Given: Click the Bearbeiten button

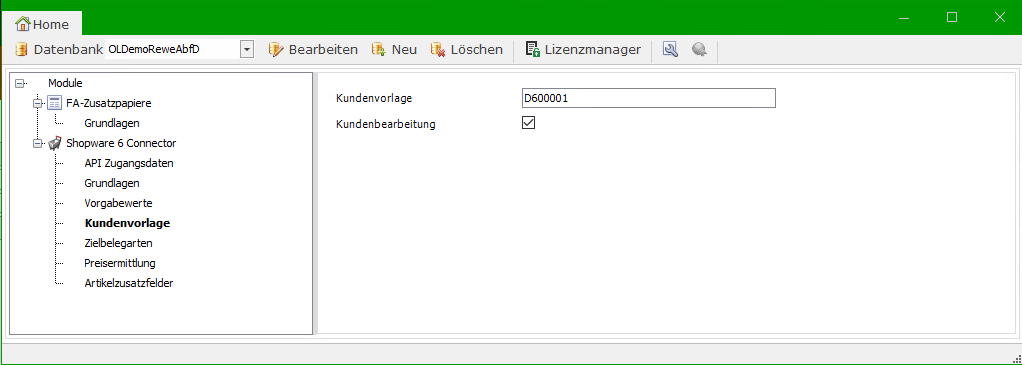Looking at the screenshot, I should (313, 50).
